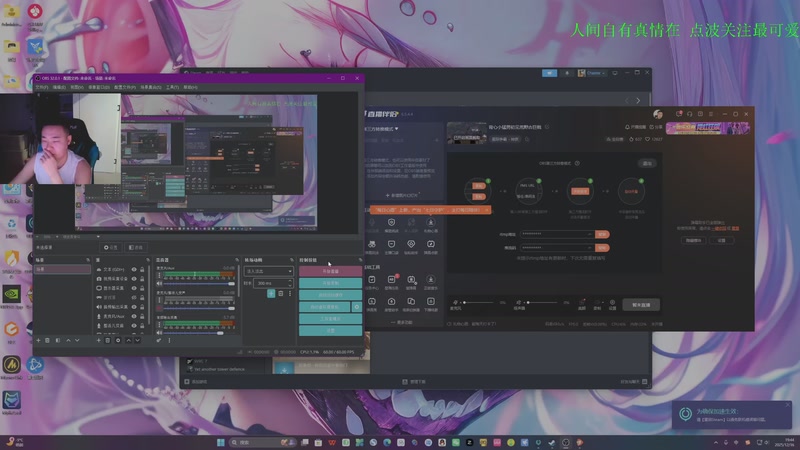
Task: Open Chapter account dropdown in Steam window
Action: [592, 73]
